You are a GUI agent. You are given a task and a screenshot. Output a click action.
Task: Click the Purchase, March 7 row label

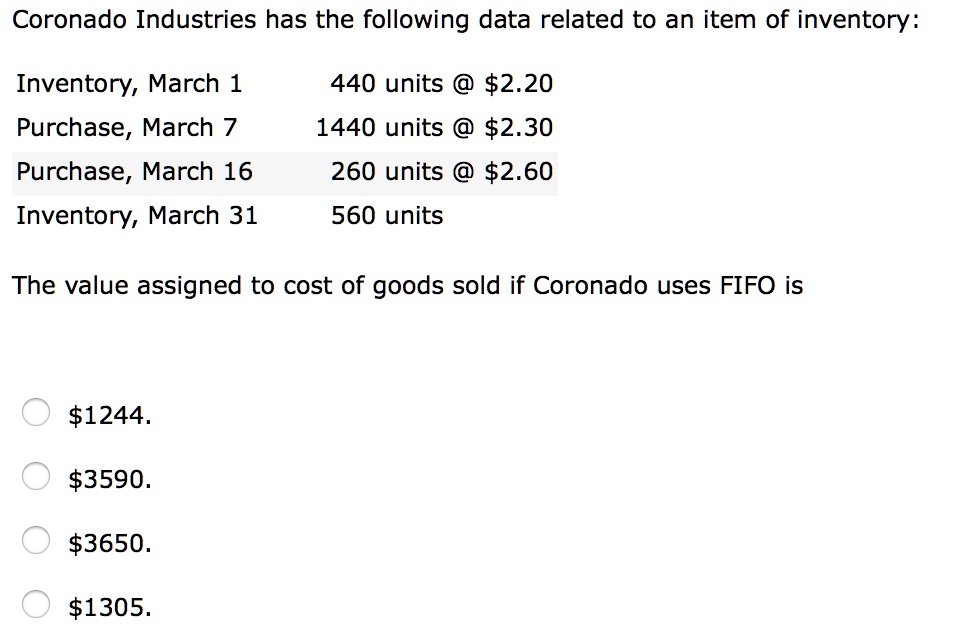127,128
